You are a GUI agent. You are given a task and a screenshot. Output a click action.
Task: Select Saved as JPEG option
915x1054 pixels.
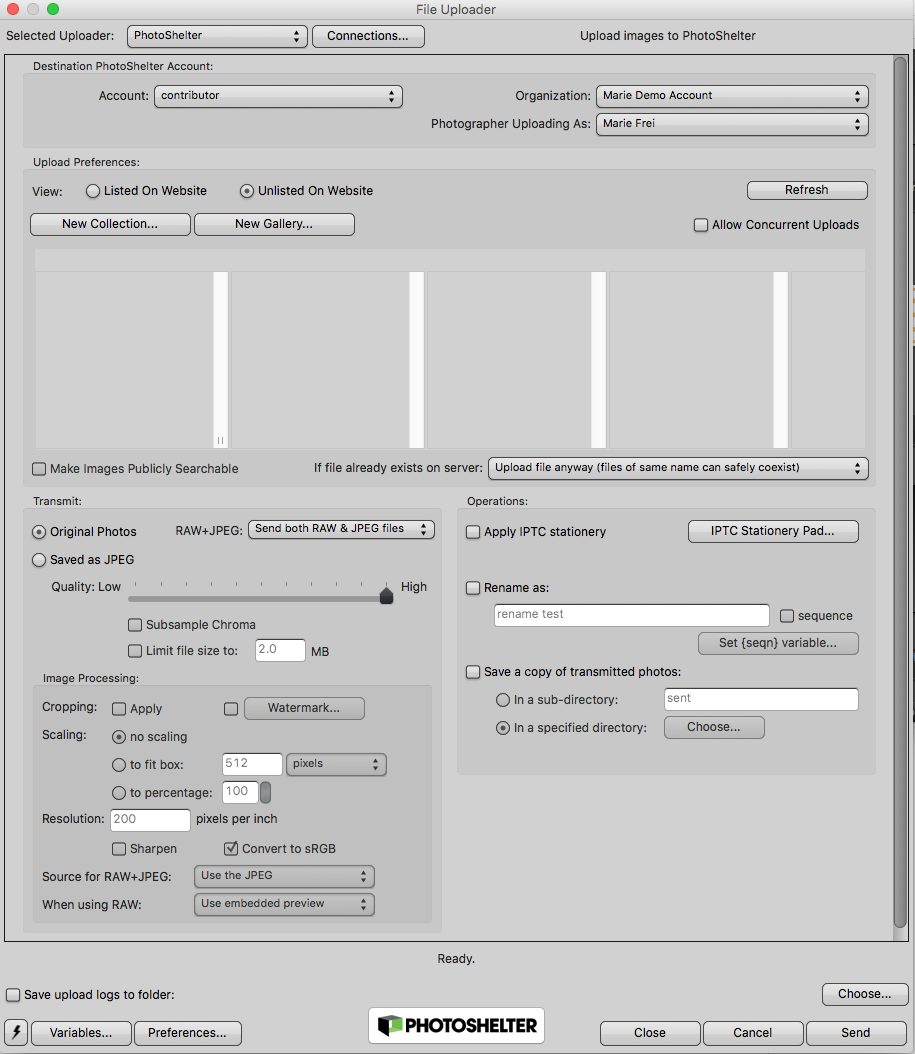[x=39, y=560]
